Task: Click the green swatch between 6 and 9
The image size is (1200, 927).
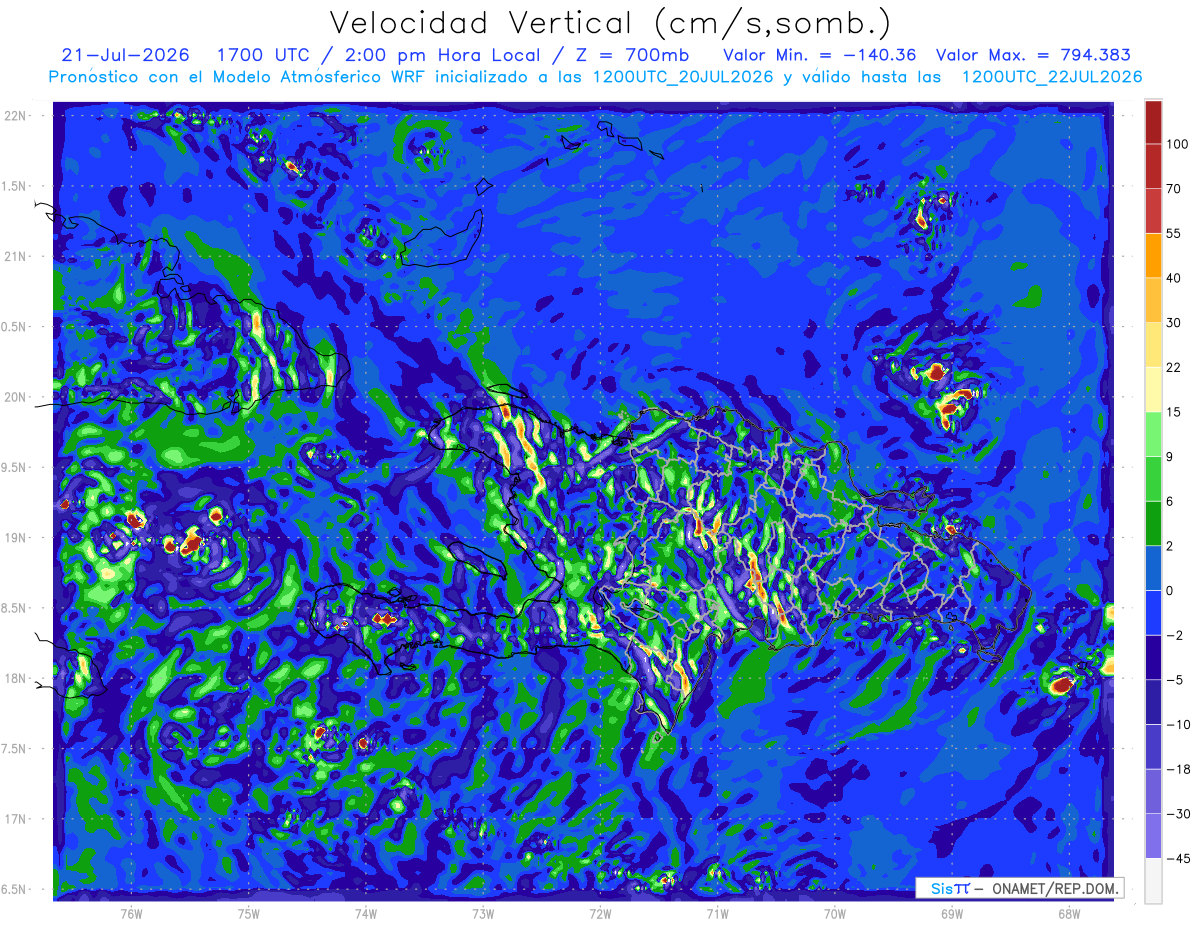Action: tap(1153, 479)
